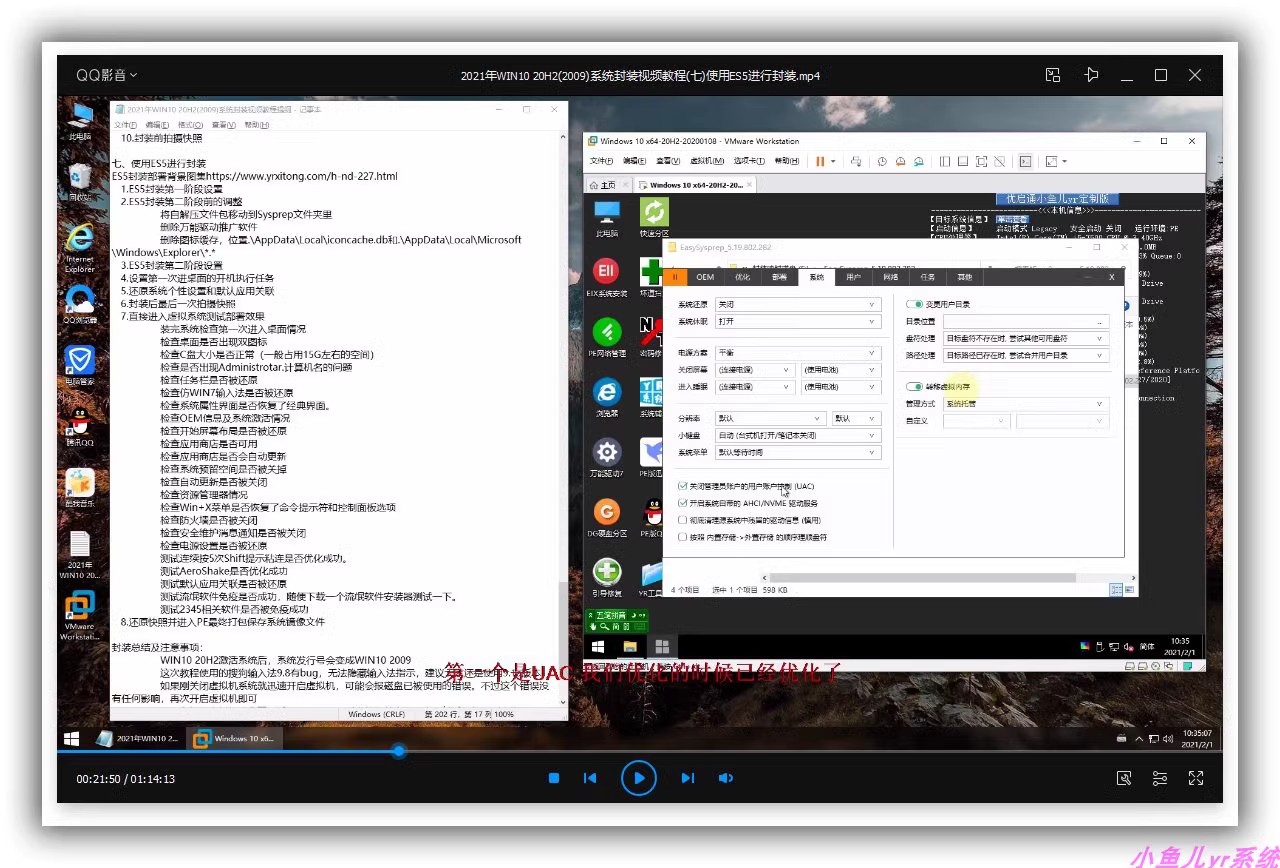The image size is (1280, 868).
Task: Toggle the 转移虚拟内存 switch
Action: (914, 386)
